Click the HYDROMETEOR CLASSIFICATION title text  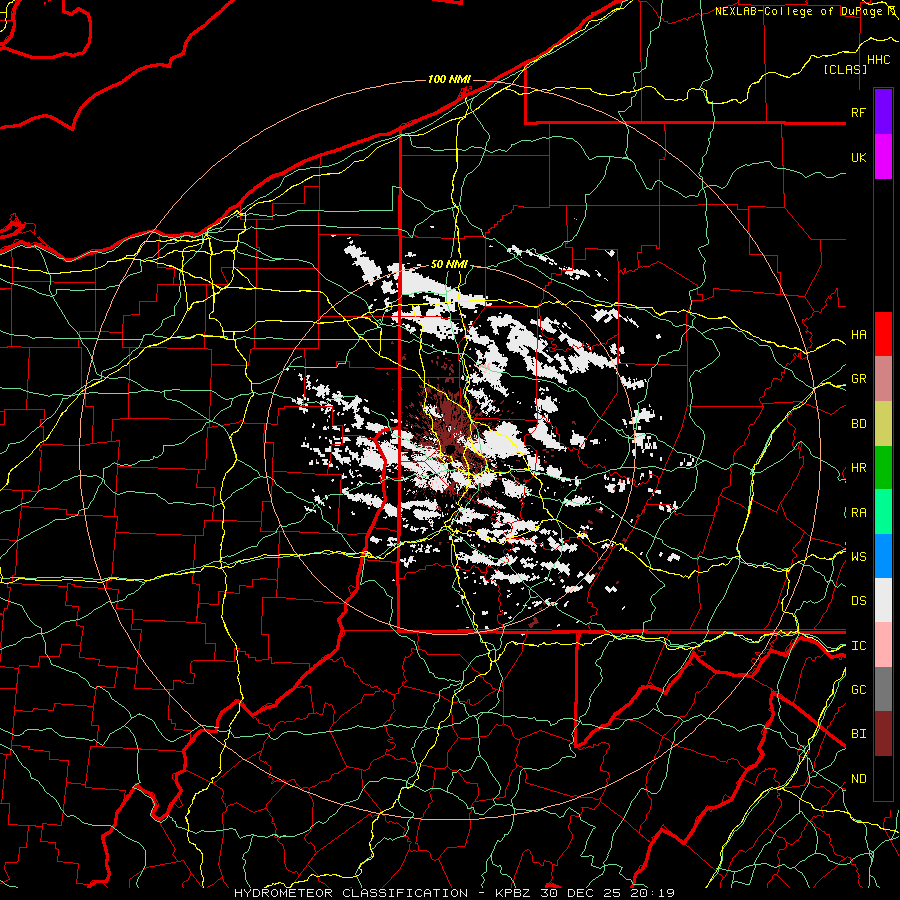pyautogui.click(x=351, y=893)
